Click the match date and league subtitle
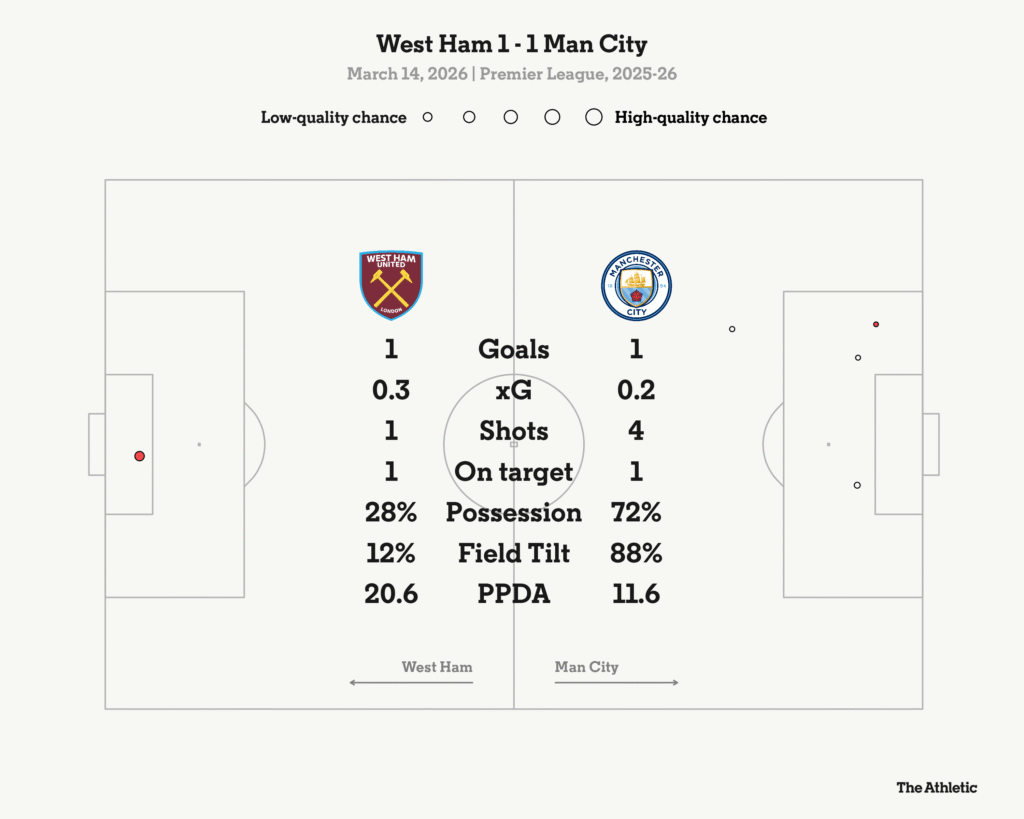 512,74
